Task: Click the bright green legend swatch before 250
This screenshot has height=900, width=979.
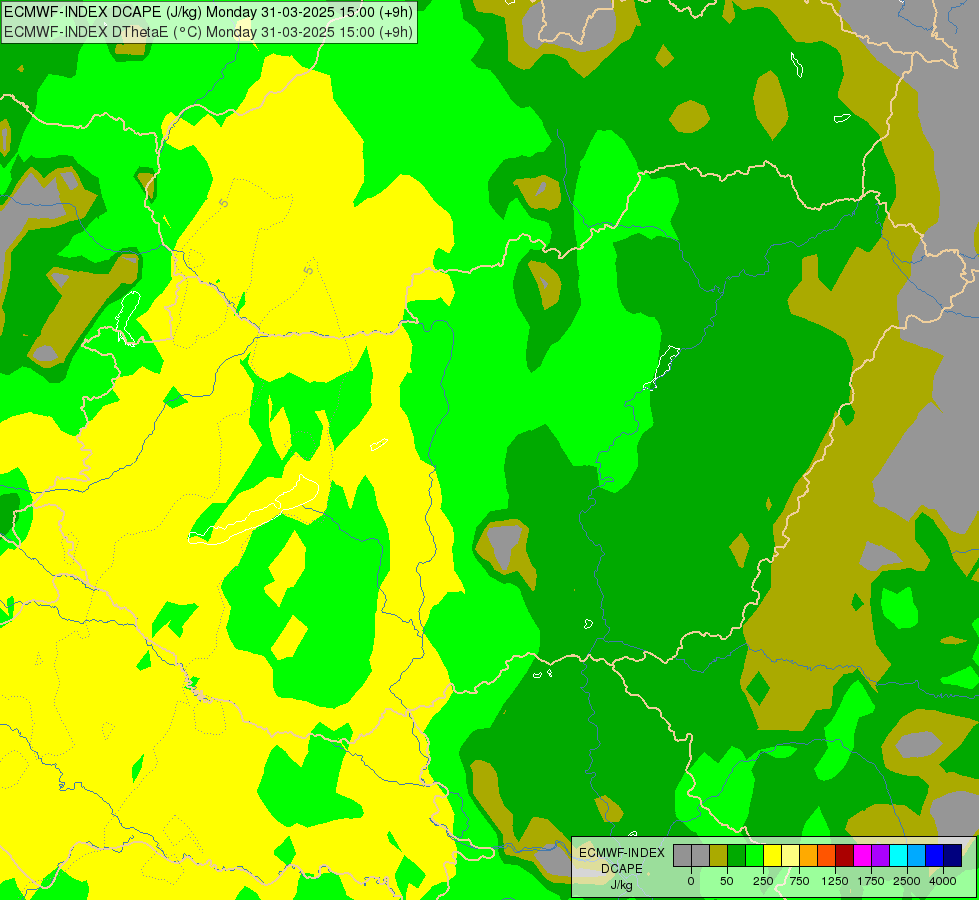Action: click(x=754, y=856)
